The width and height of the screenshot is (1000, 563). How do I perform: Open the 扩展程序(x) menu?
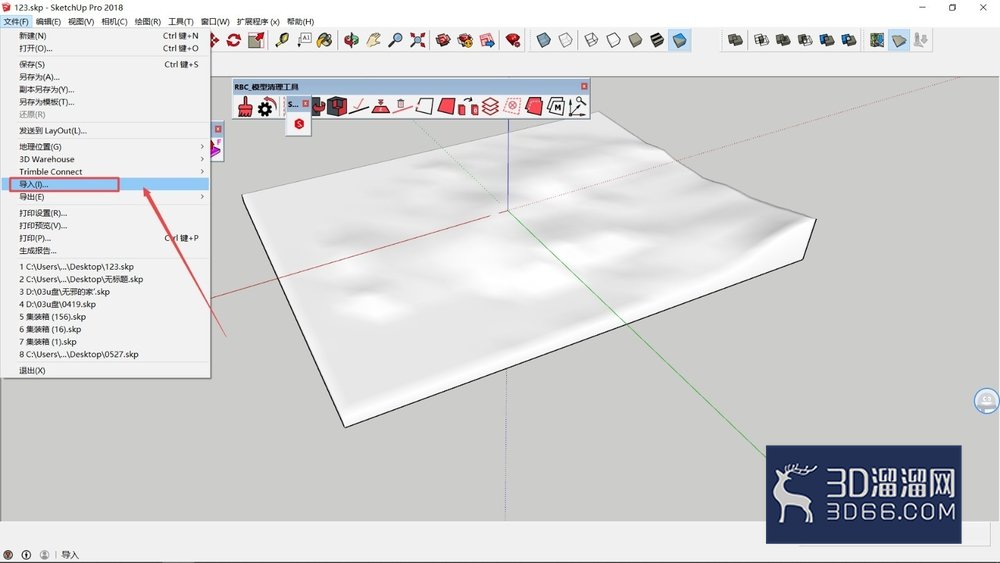click(x=258, y=21)
